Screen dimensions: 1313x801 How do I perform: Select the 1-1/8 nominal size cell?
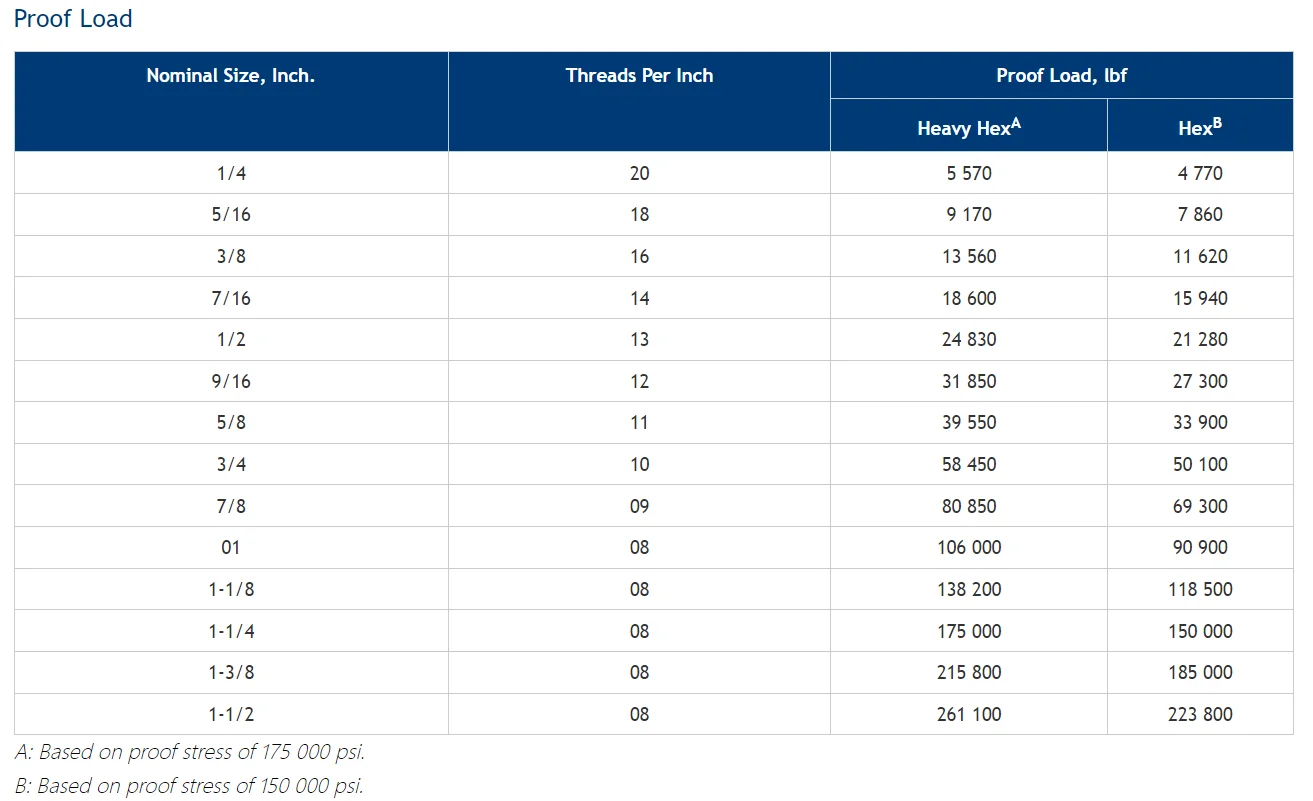231,589
